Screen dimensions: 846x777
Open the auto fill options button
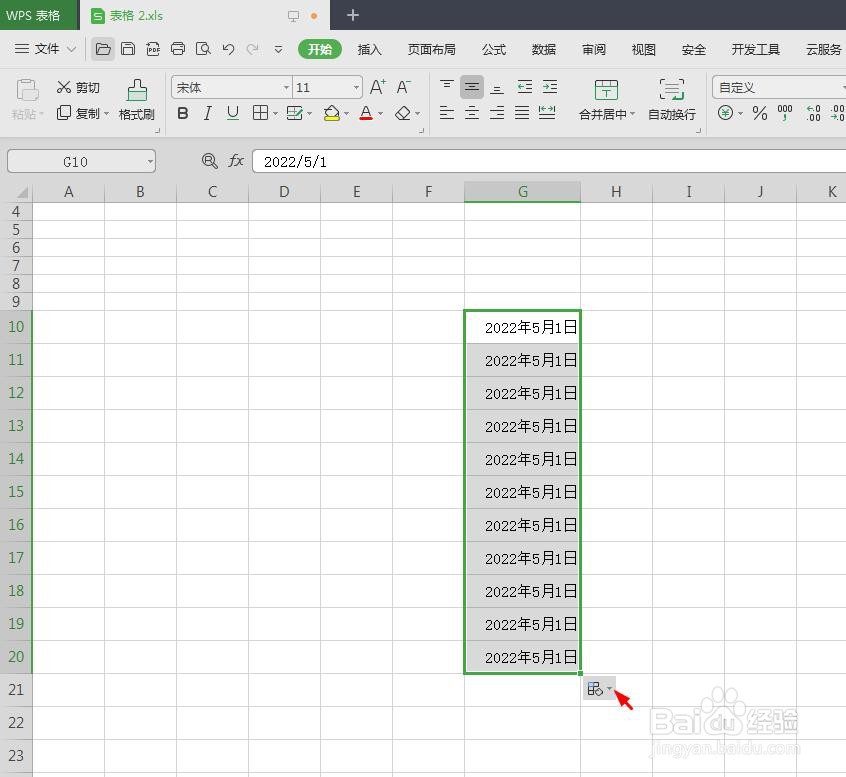pyautogui.click(x=599, y=689)
